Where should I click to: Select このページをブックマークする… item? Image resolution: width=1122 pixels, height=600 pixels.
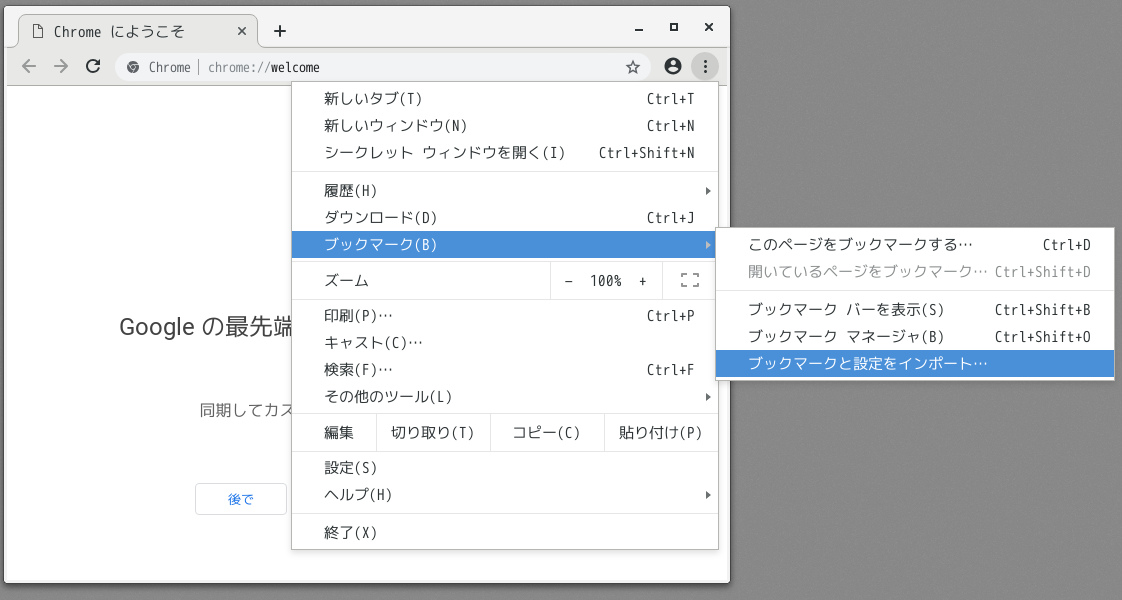click(x=915, y=245)
